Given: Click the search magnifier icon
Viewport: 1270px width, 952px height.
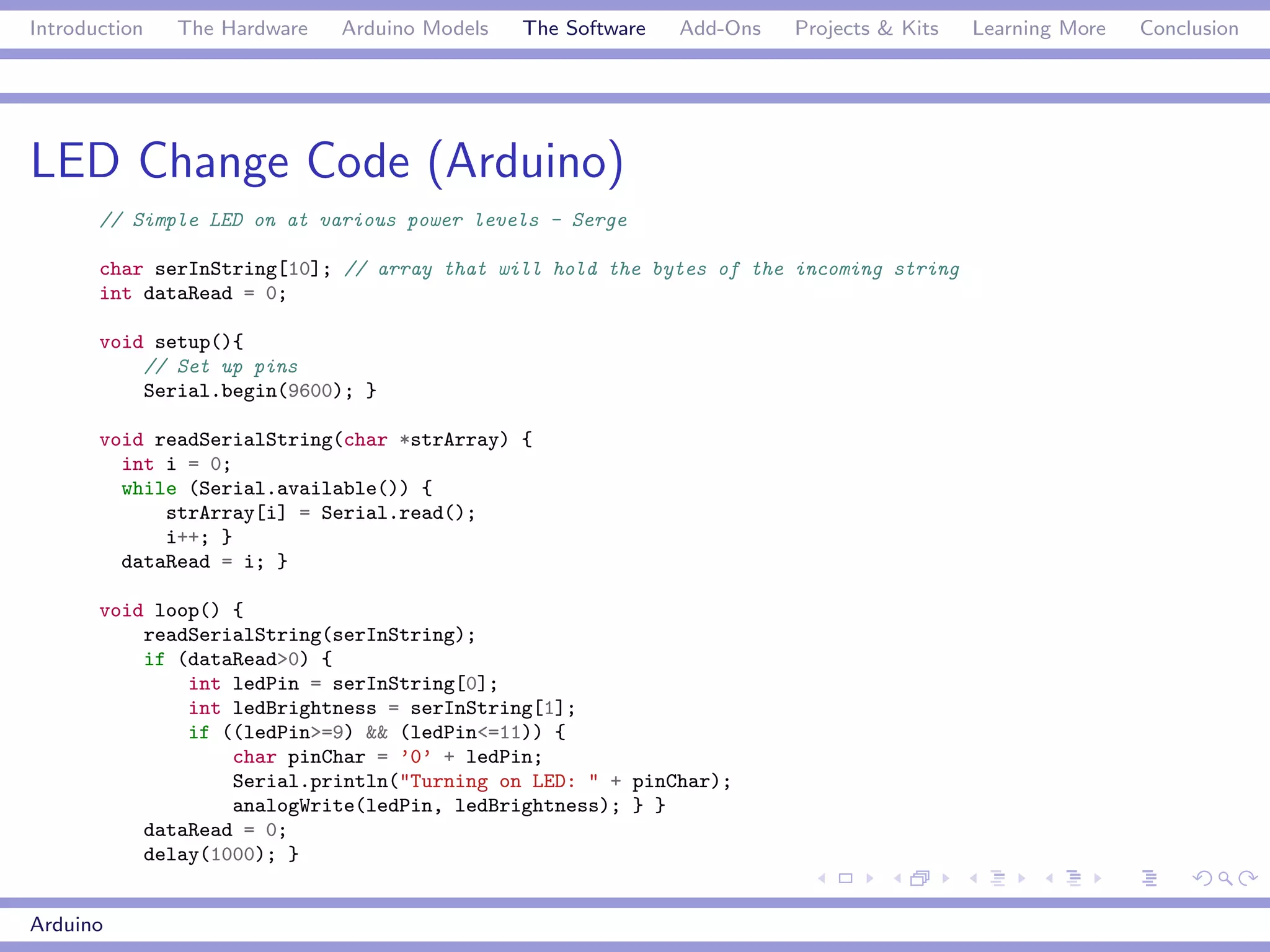Looking at the screenshot, I should tap(1225, 878).
